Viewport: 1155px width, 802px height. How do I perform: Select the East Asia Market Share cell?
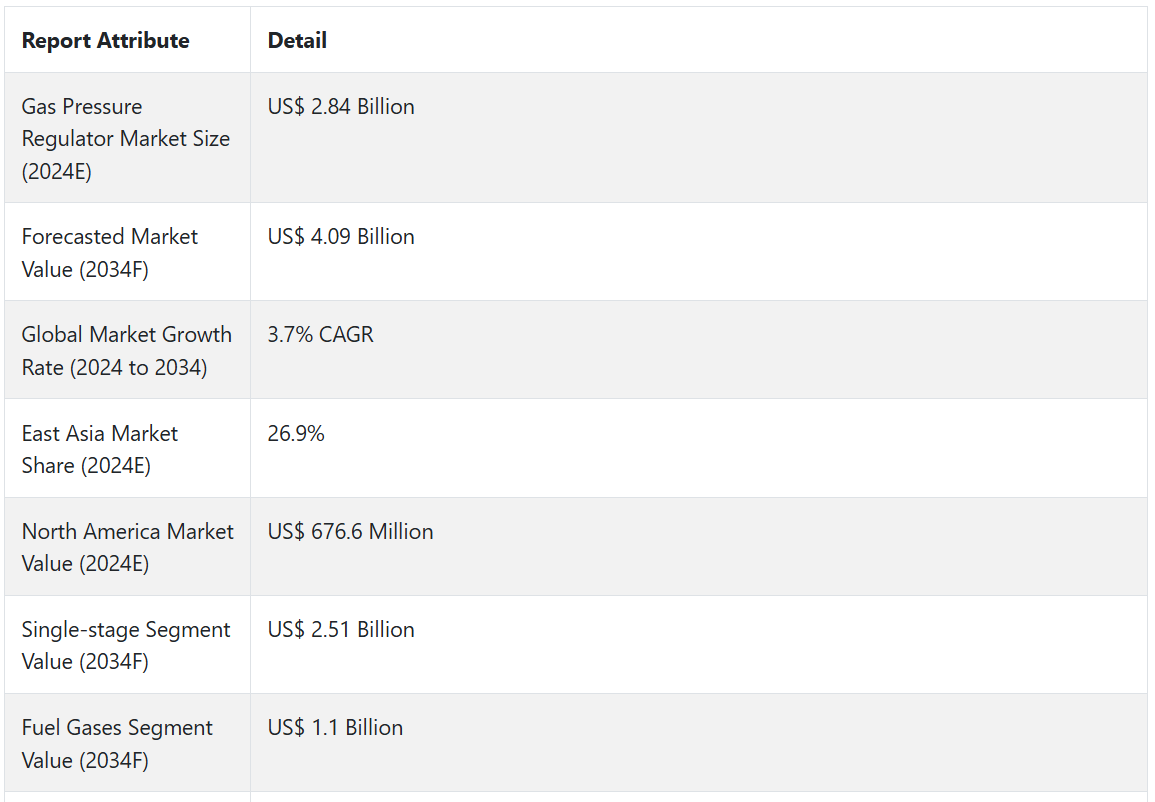click(100, 449)
